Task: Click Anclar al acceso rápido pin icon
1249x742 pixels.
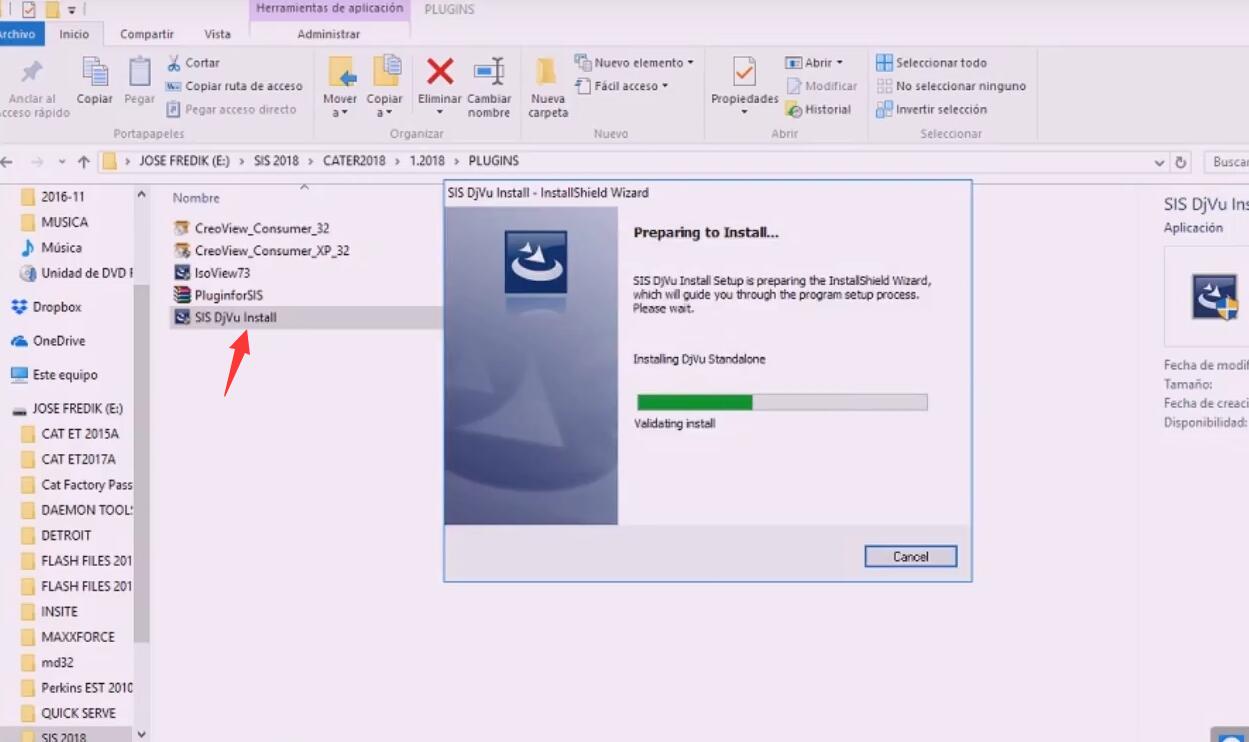Action: (x=32, y=73)
